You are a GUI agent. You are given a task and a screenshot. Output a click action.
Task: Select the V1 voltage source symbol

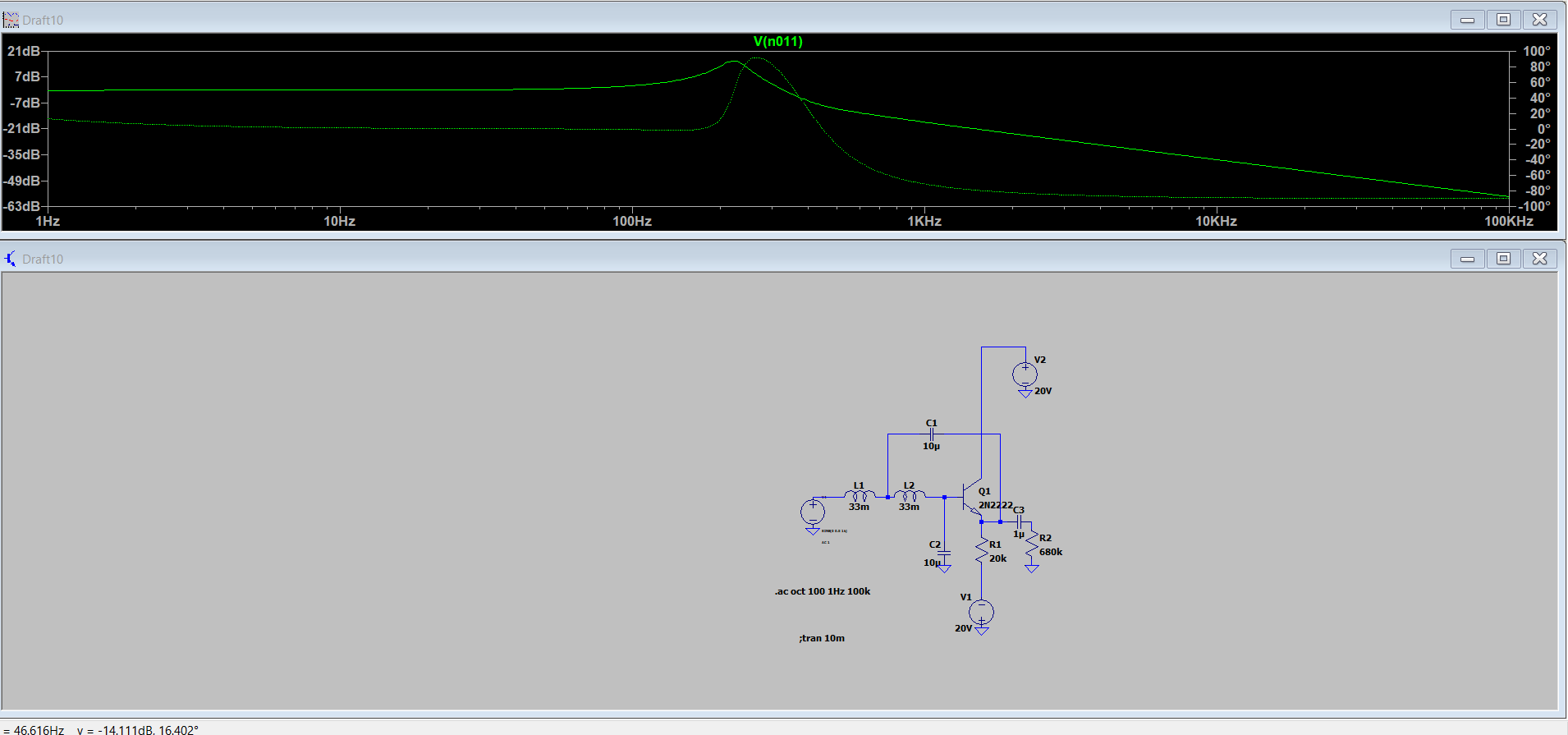981,612
